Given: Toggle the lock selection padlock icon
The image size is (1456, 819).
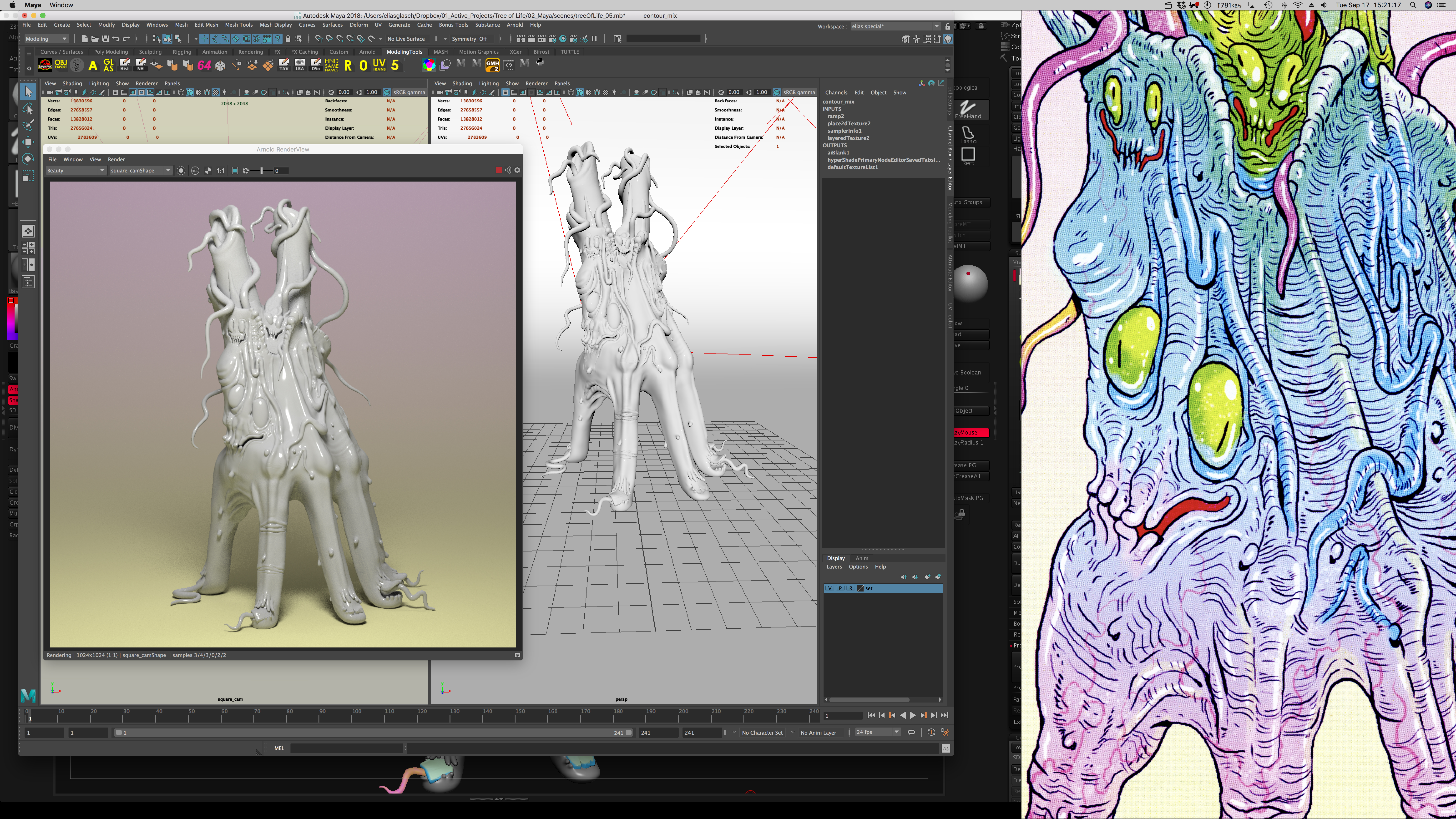Looking at the screenshot, I should pyautogui.click(x=288, y=38).
